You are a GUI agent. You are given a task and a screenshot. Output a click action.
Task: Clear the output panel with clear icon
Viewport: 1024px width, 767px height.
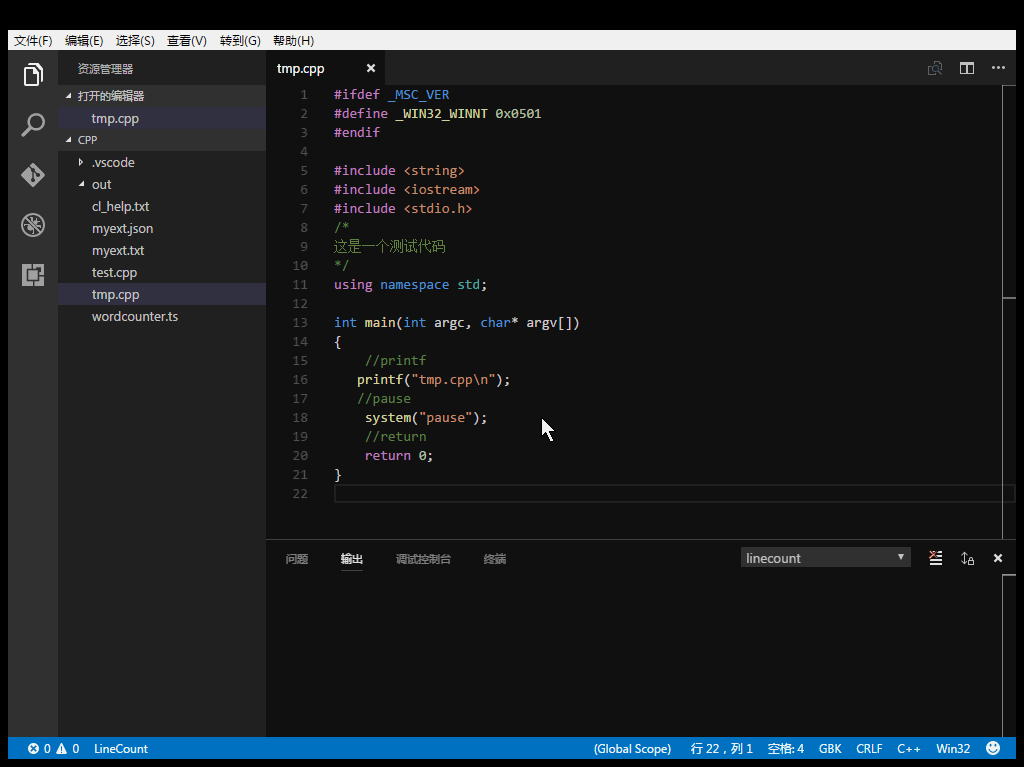[935, 558]
